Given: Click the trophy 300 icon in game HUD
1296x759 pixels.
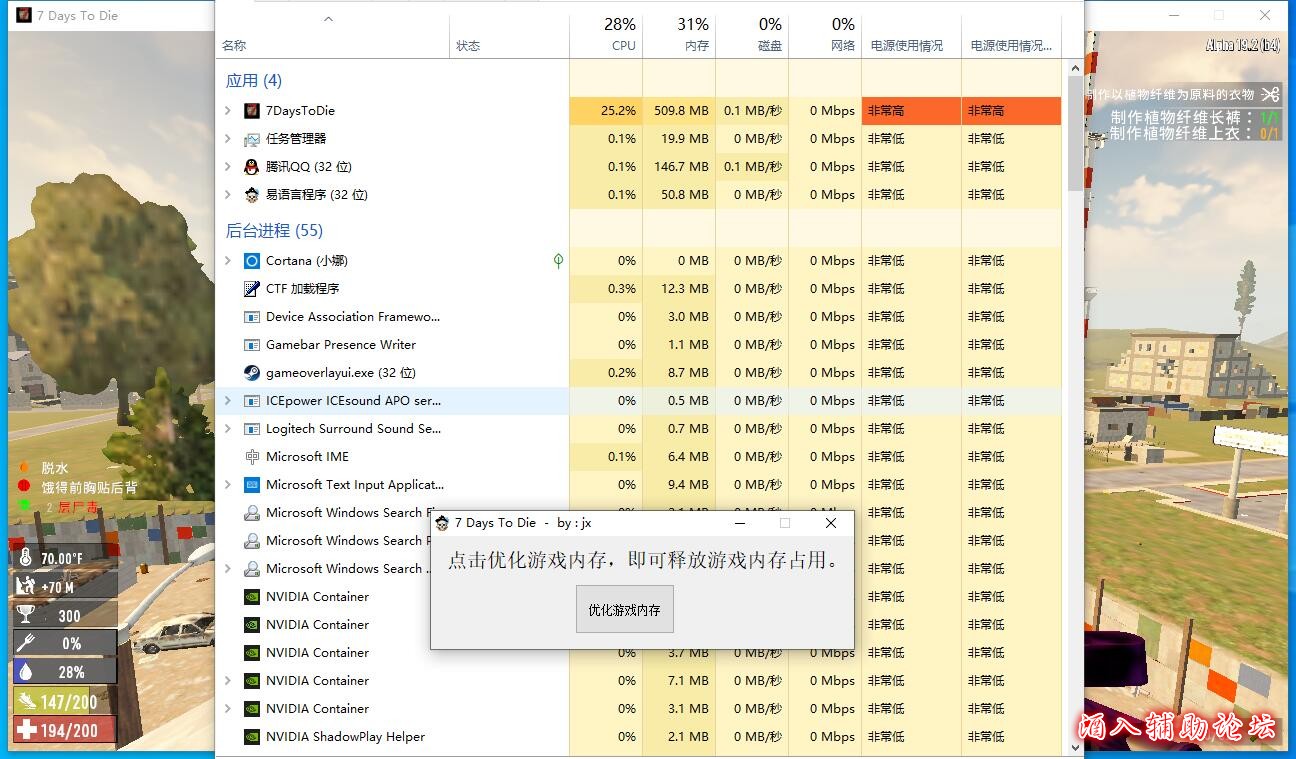Looking at the screenshot, I should pyautogui.click(x=26, y=615).
